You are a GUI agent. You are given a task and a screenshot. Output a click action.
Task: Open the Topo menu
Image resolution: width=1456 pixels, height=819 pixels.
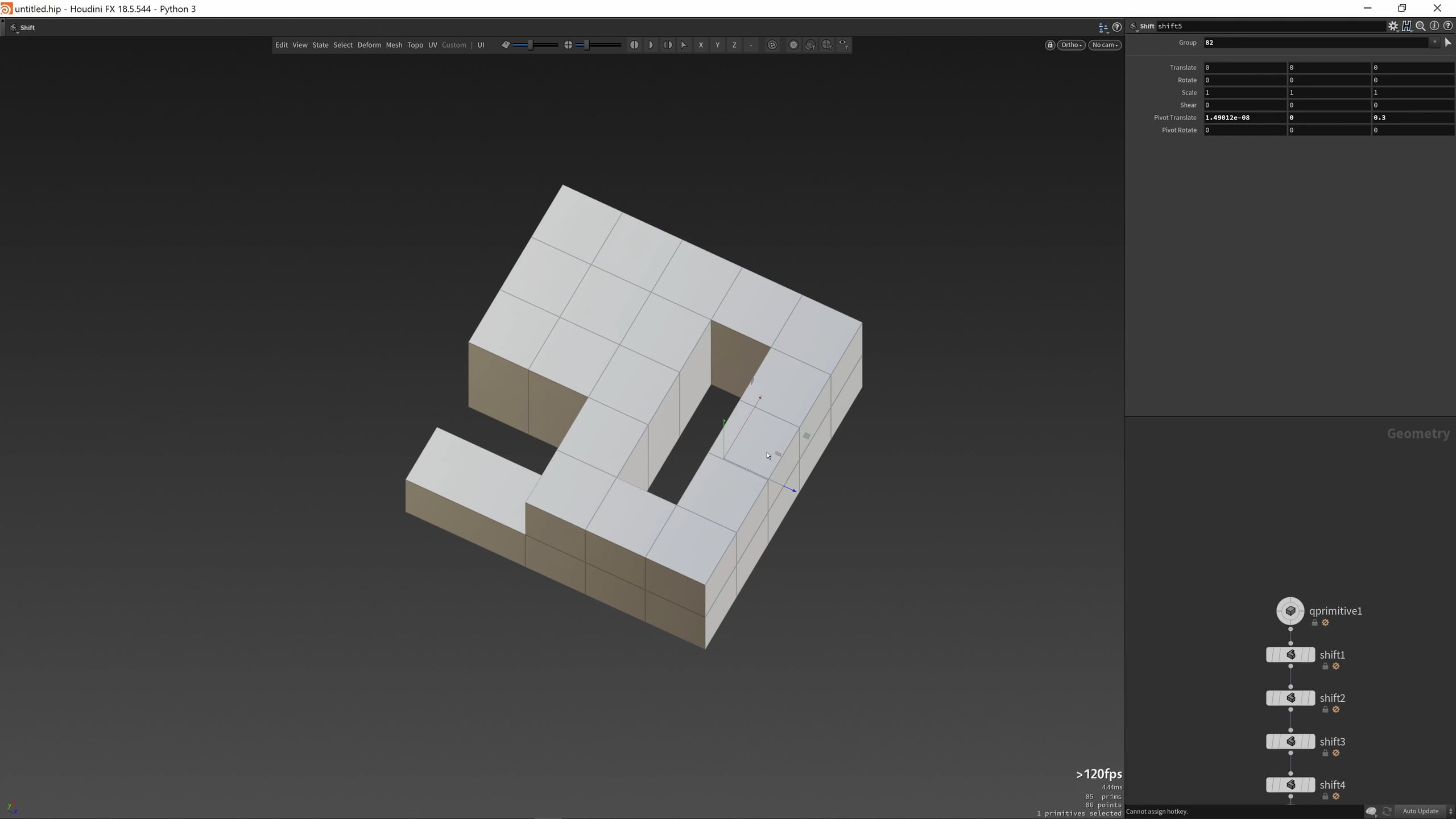pyautogui.click(x=415, y=45)
